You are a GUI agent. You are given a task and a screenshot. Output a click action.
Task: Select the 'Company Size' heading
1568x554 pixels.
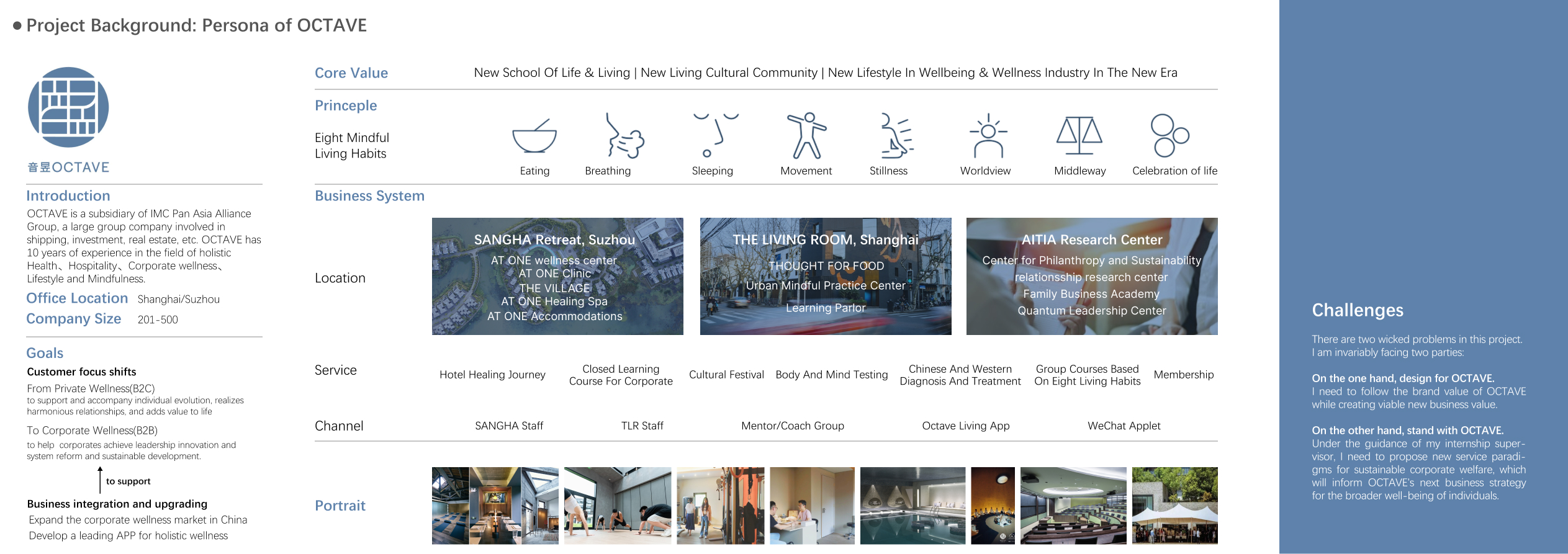click(x=74, y=319)
